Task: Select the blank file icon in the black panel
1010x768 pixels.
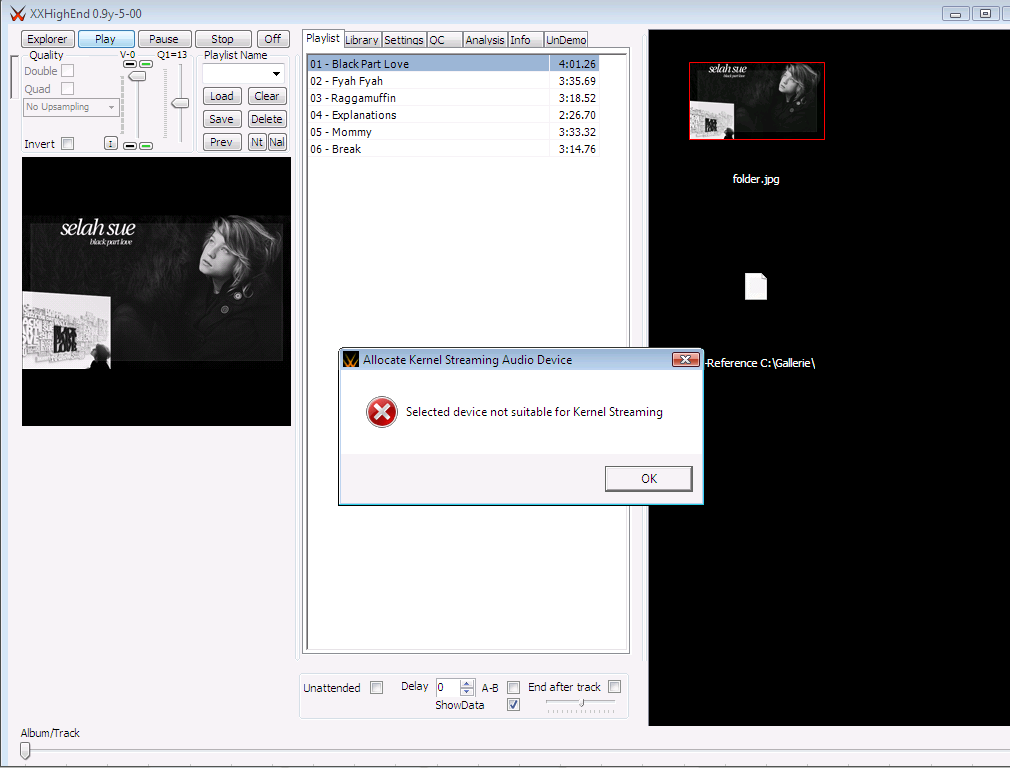Action: (756, 287)
